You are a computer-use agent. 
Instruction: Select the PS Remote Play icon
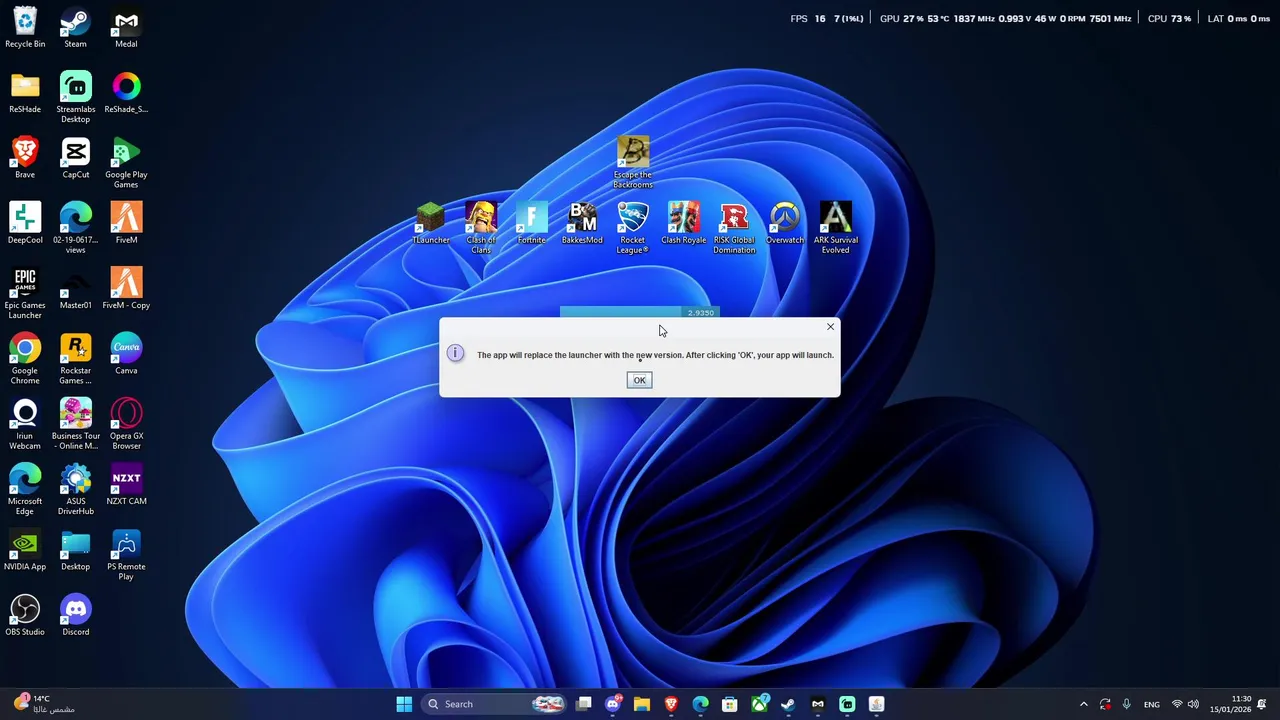tap(126, 555)
